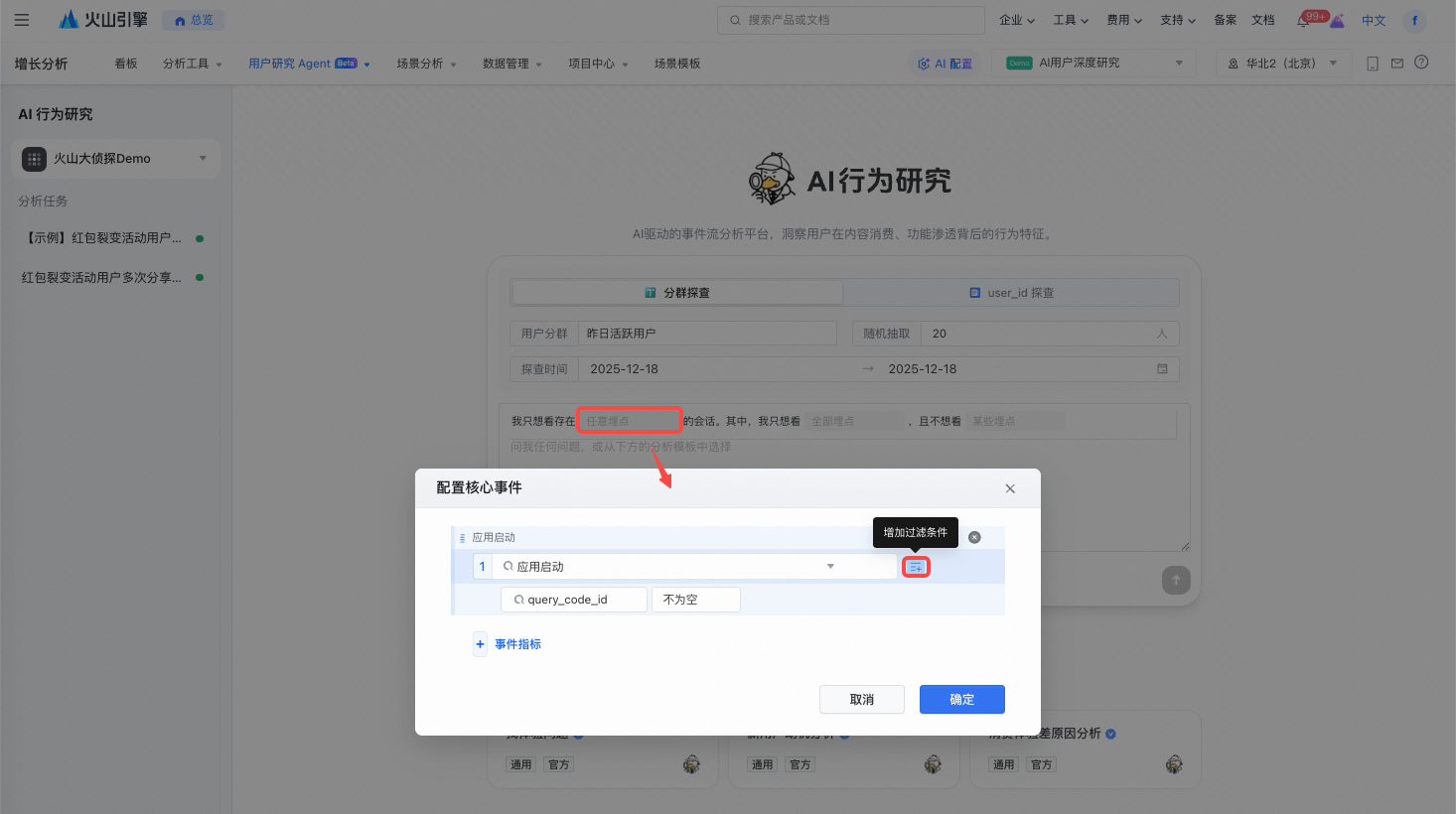Open the user avatar menu
1456x814 pixels.
[x=1414, y=20]
